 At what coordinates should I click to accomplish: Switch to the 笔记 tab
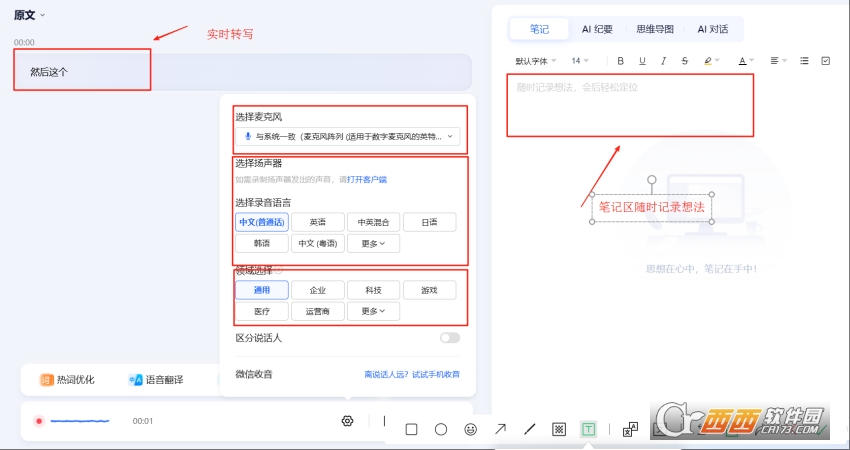coord(539,29)
